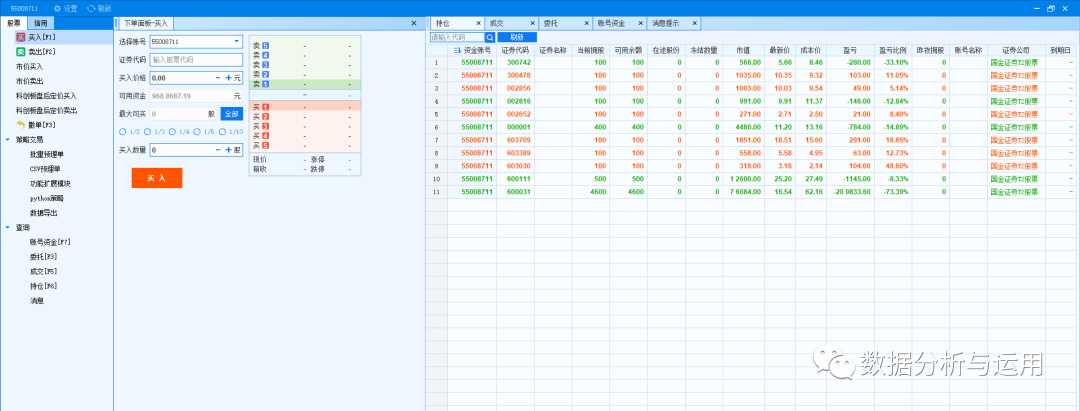Select the 1/10 position radio button
This screenshot has height=411, width=1080.
222,131
